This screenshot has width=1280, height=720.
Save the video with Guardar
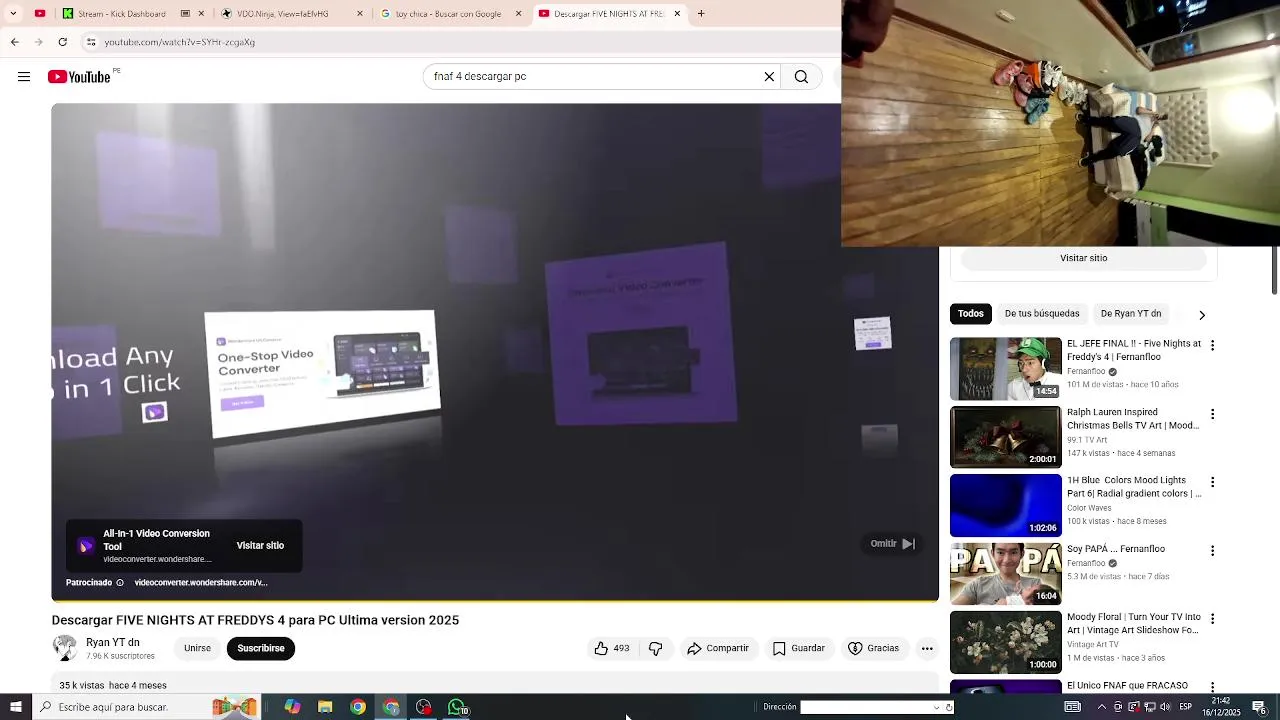(798, 648)
